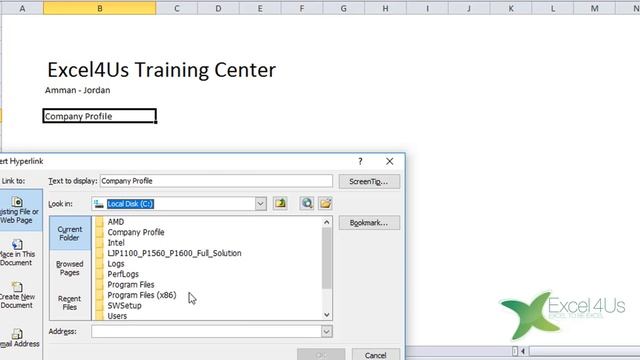Switch to Browsed Pages view
This screenshot has height=360, width=640.
click(70, 268)
